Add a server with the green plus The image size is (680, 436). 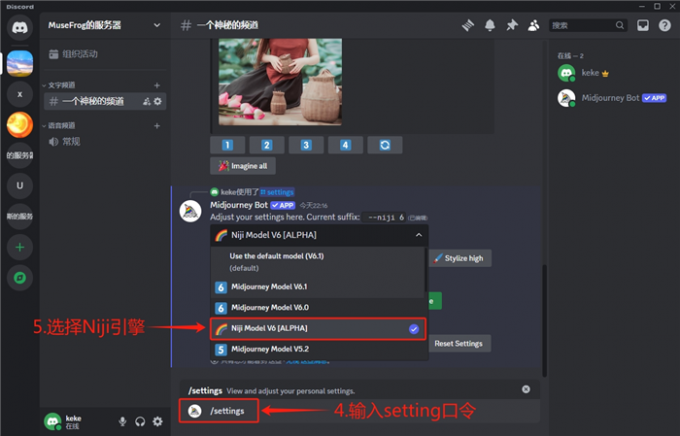20,247
